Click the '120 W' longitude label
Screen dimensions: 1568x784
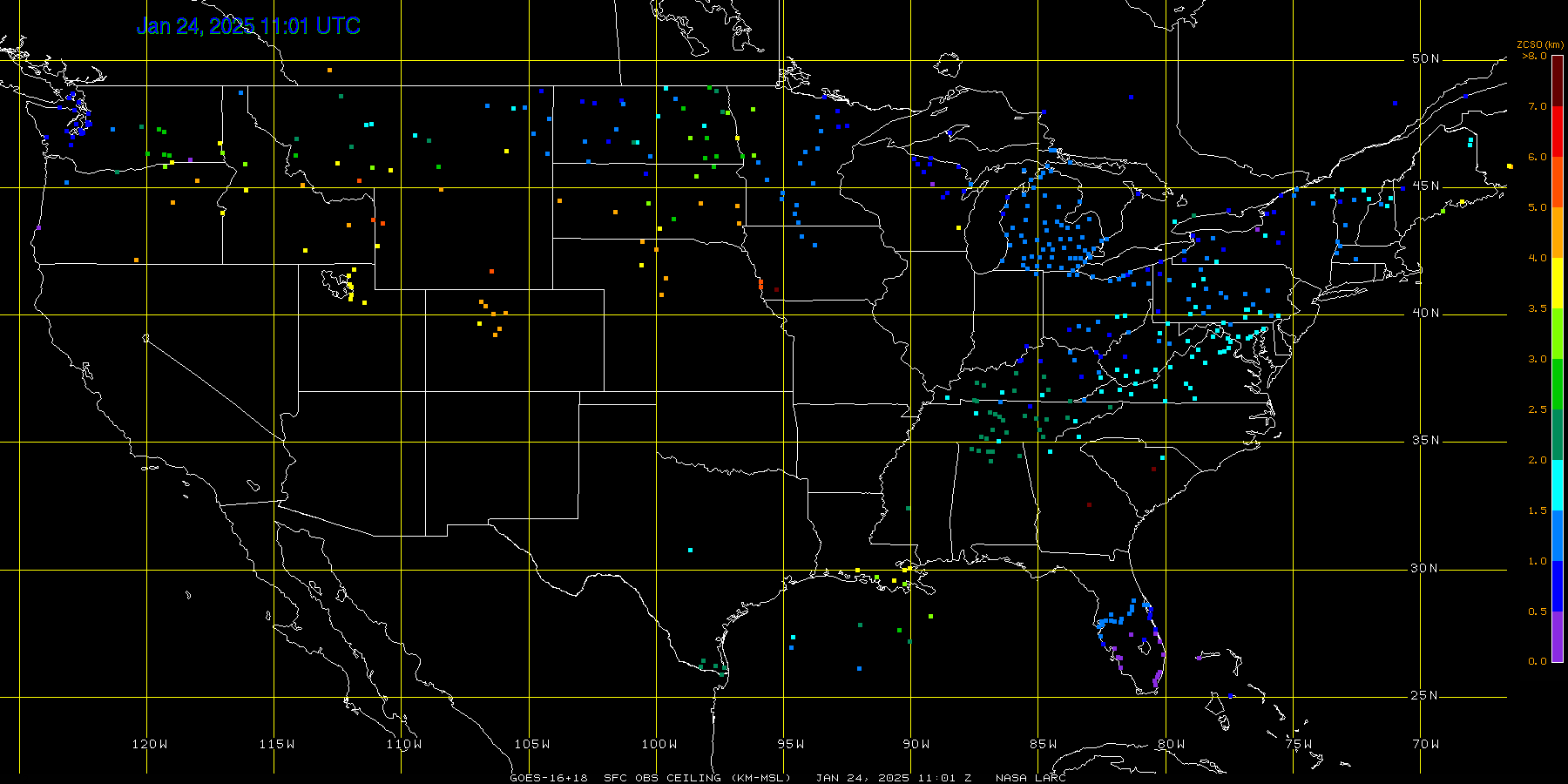149,744
